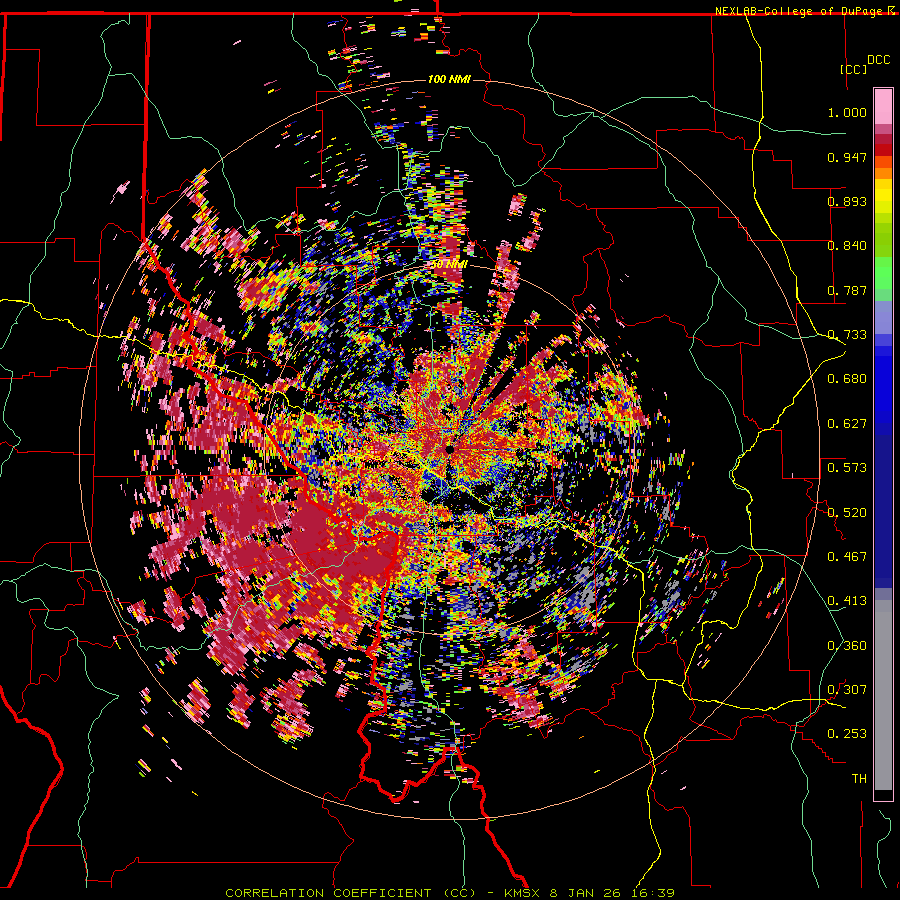Pick the bright green segment of the color bar
The image size is (900, 900).
[x=883, y=273]
